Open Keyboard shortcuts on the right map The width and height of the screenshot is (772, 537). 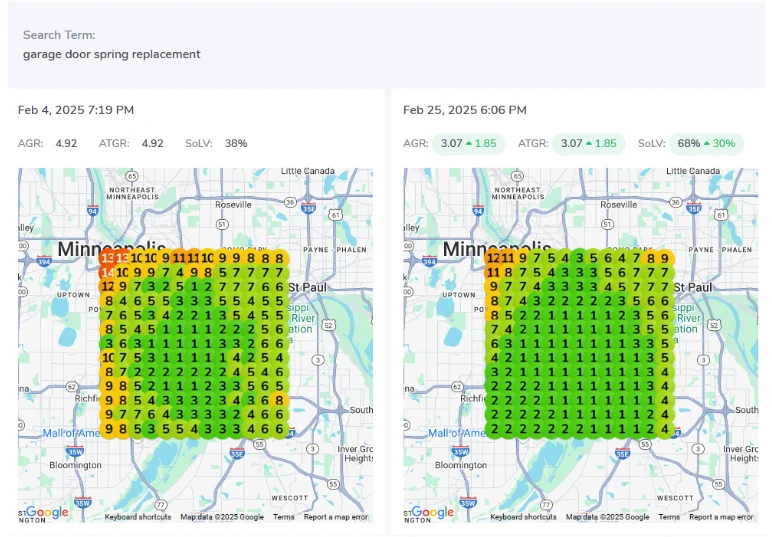tap(524, 517)
